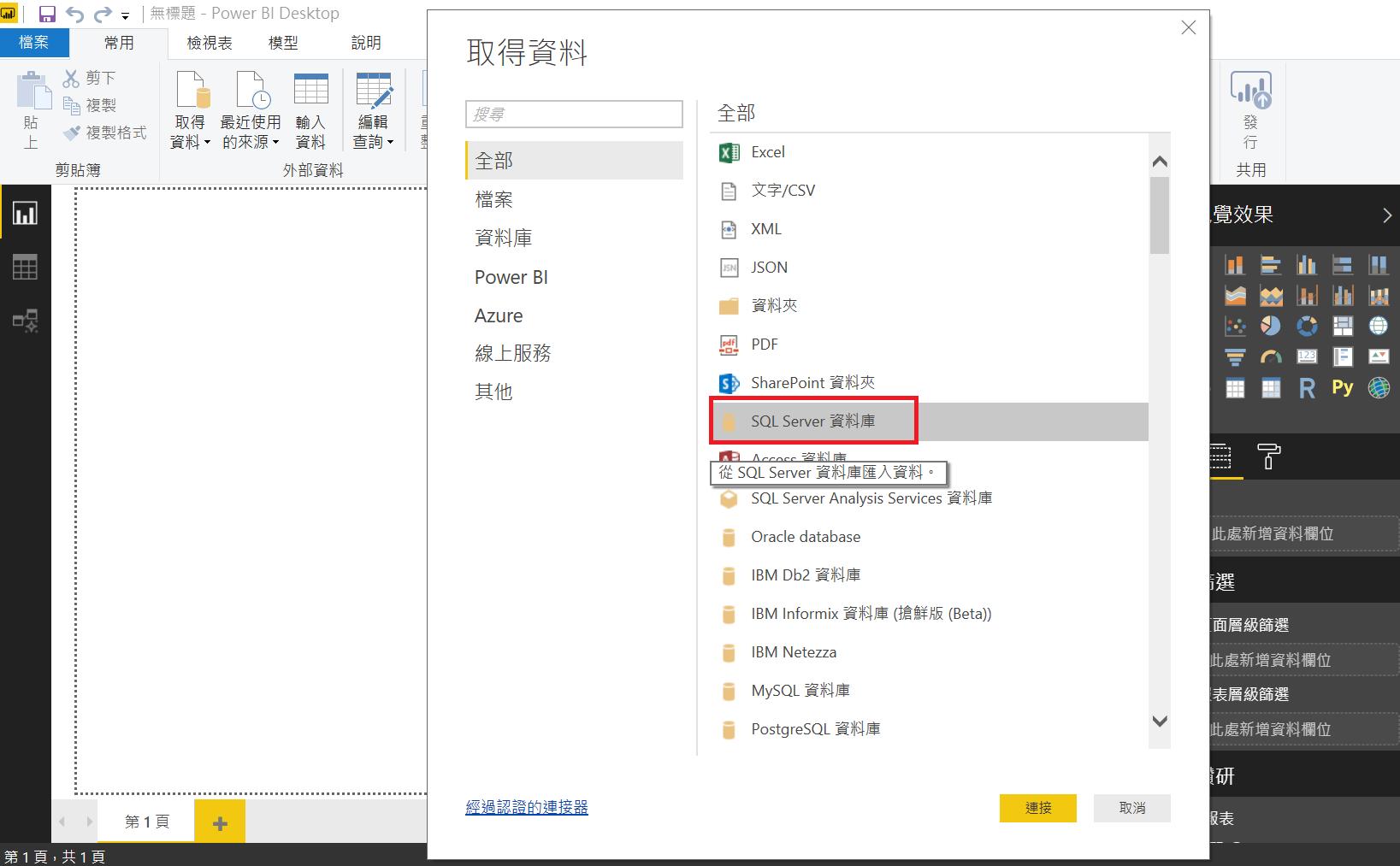
Task: Choose the R script visual
Action: (x=1307, y=389)
